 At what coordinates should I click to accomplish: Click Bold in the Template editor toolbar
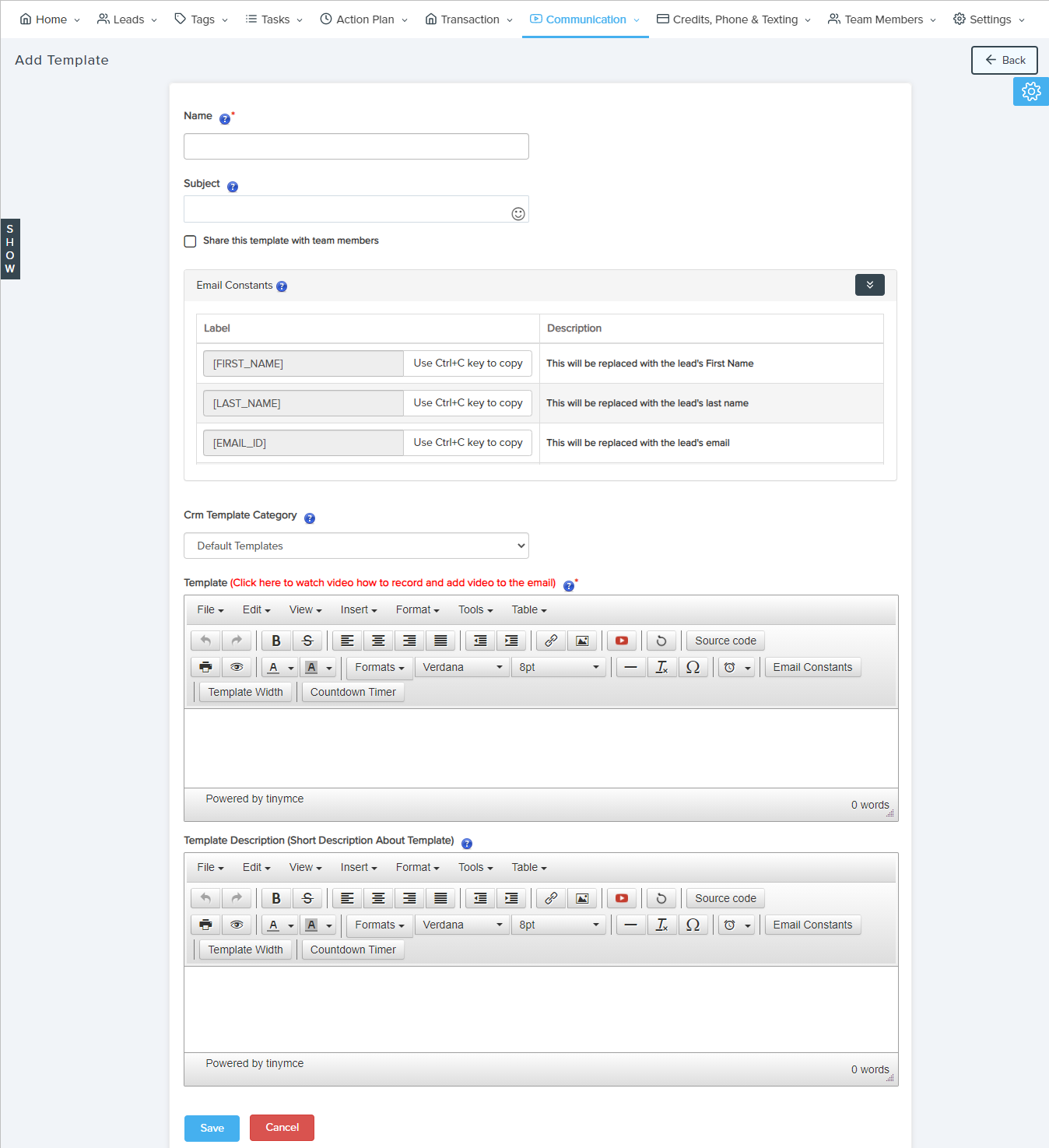point(275,641)
